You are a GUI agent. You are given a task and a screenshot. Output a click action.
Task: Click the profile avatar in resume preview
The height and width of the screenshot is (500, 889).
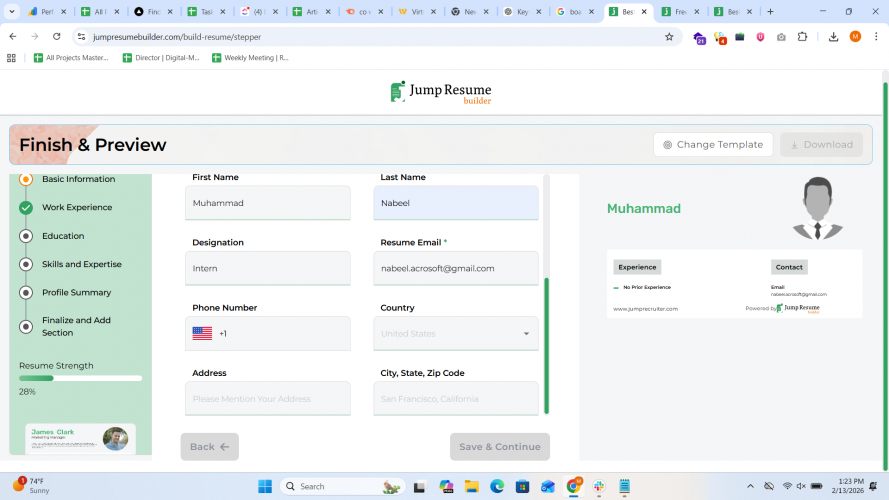tap(818, 208)
